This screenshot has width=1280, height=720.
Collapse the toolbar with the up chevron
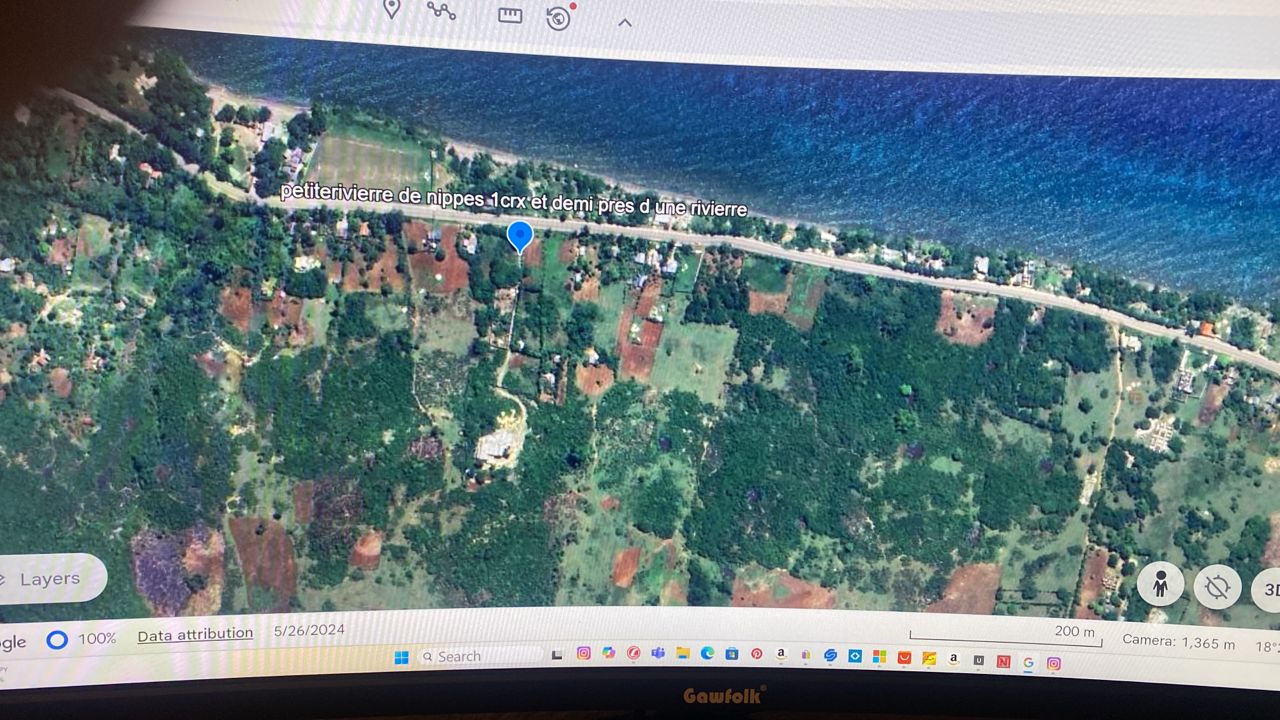(625, 22)
